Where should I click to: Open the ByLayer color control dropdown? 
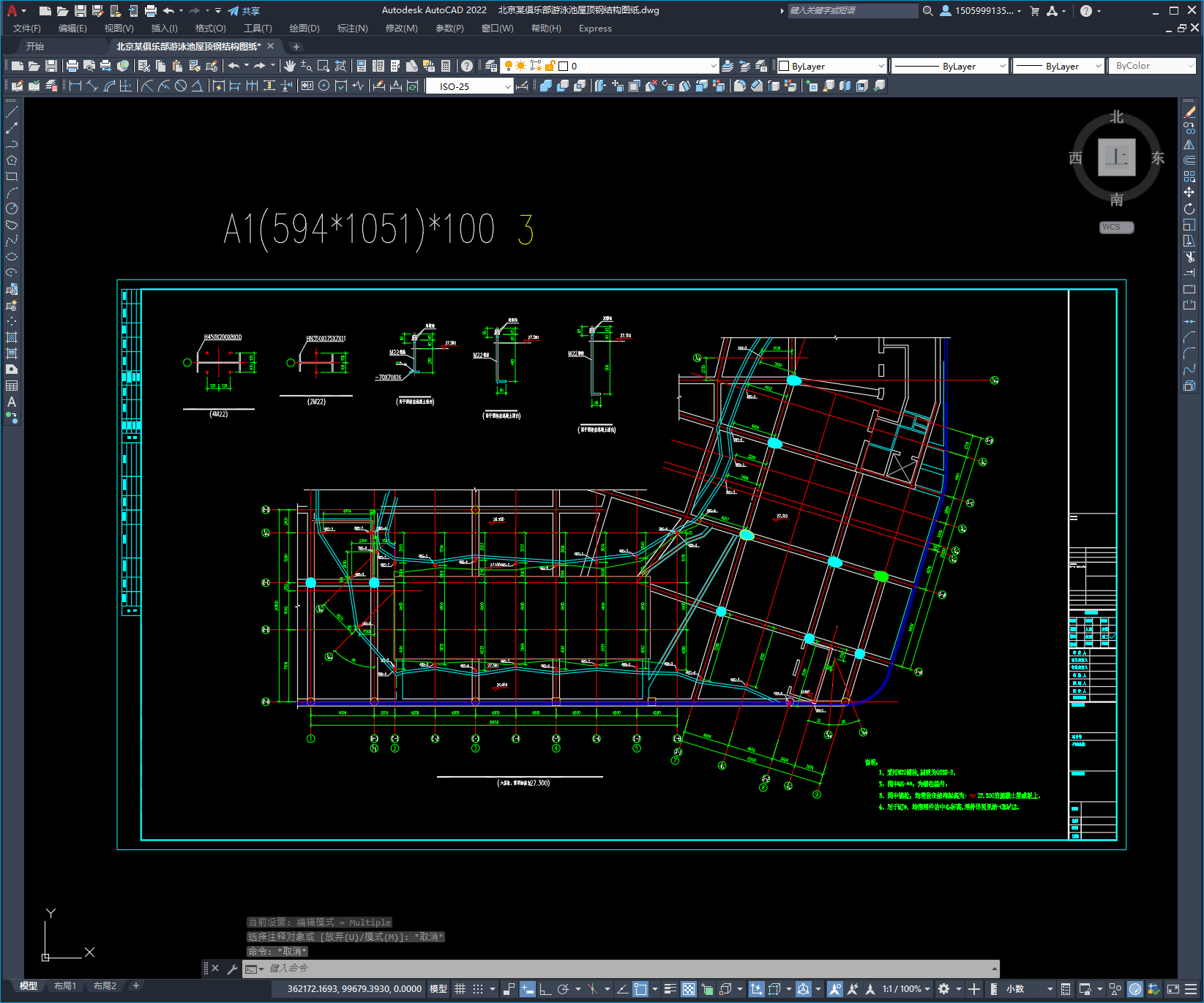point(831,66)
